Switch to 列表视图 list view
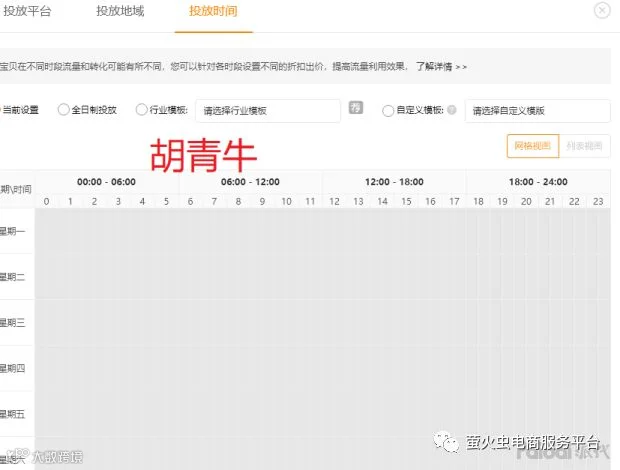This screenshot has width=620, height=470. click(584, 146)
